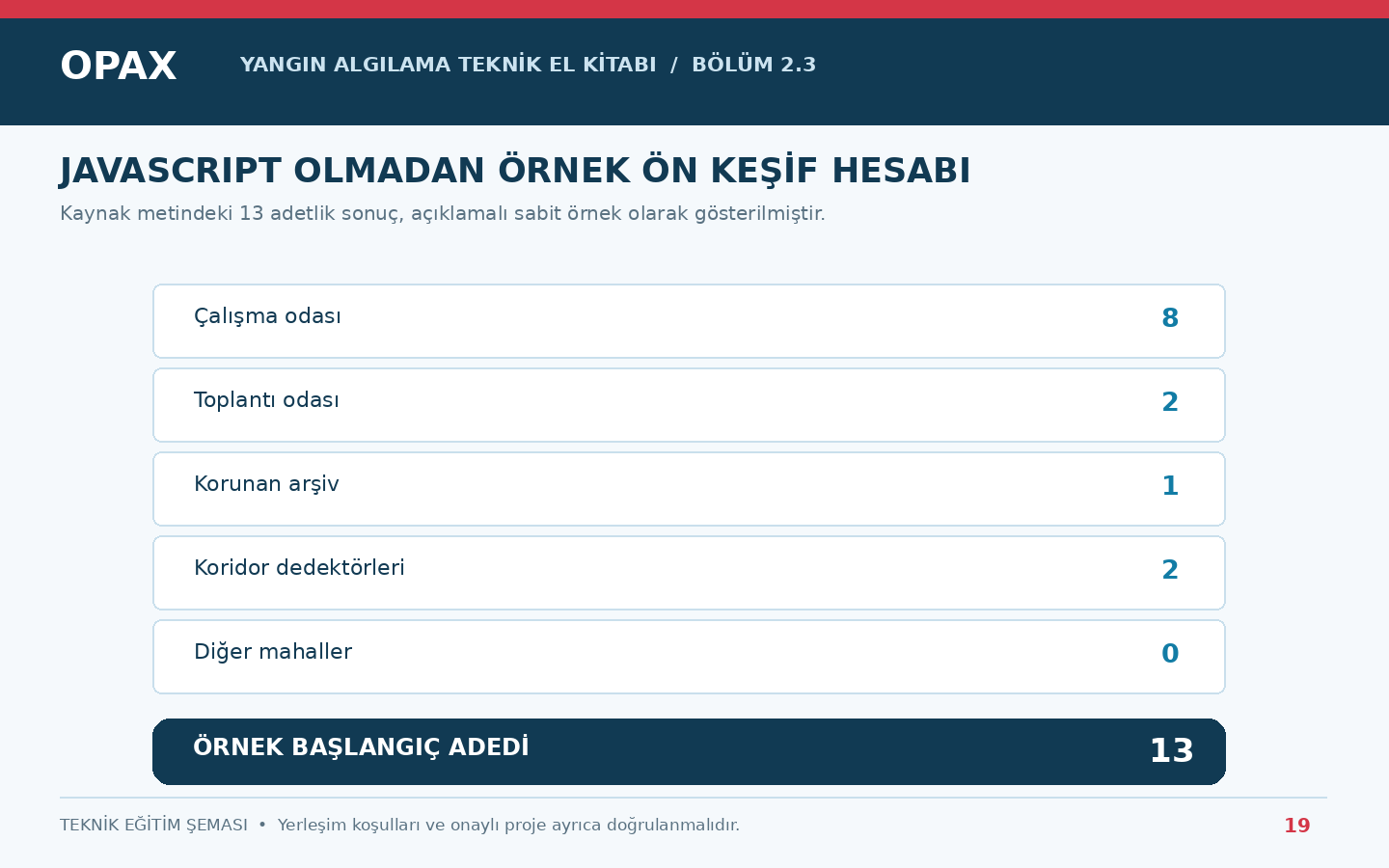
Task: Click the OPAX logo text
Action: coord(118,67)
